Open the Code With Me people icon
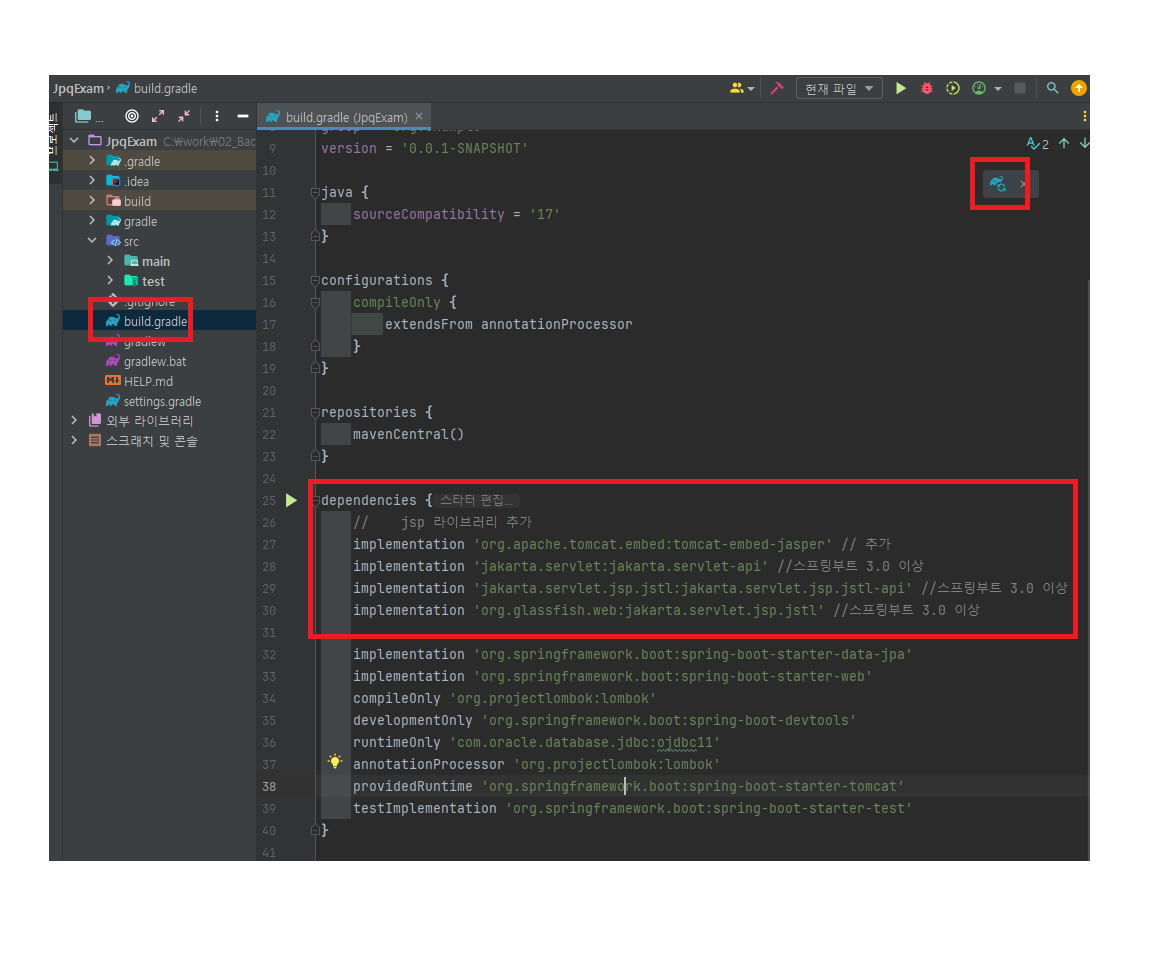Viewport: 1157px width, 953px height. click(x=737, y=89)
